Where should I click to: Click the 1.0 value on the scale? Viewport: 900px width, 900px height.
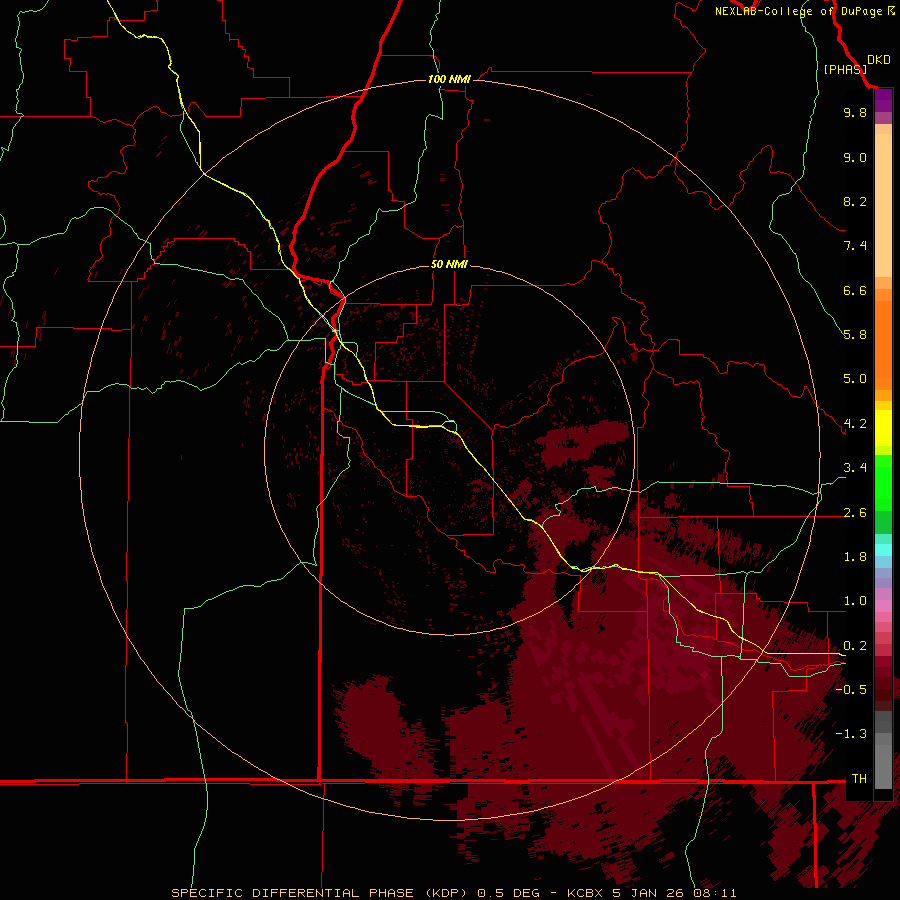click(855, 601)
